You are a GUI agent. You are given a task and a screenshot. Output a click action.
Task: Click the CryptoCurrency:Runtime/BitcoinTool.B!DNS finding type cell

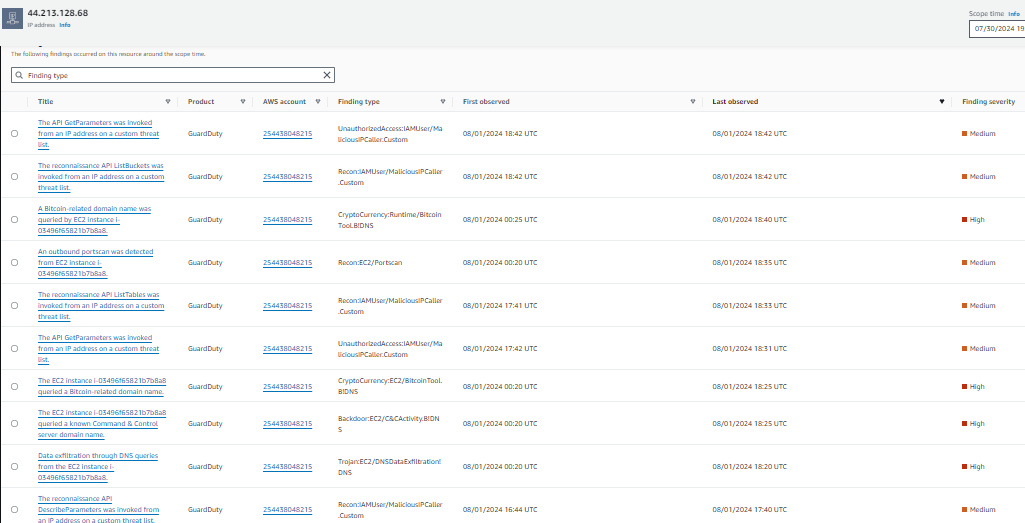tap(390, 220)
